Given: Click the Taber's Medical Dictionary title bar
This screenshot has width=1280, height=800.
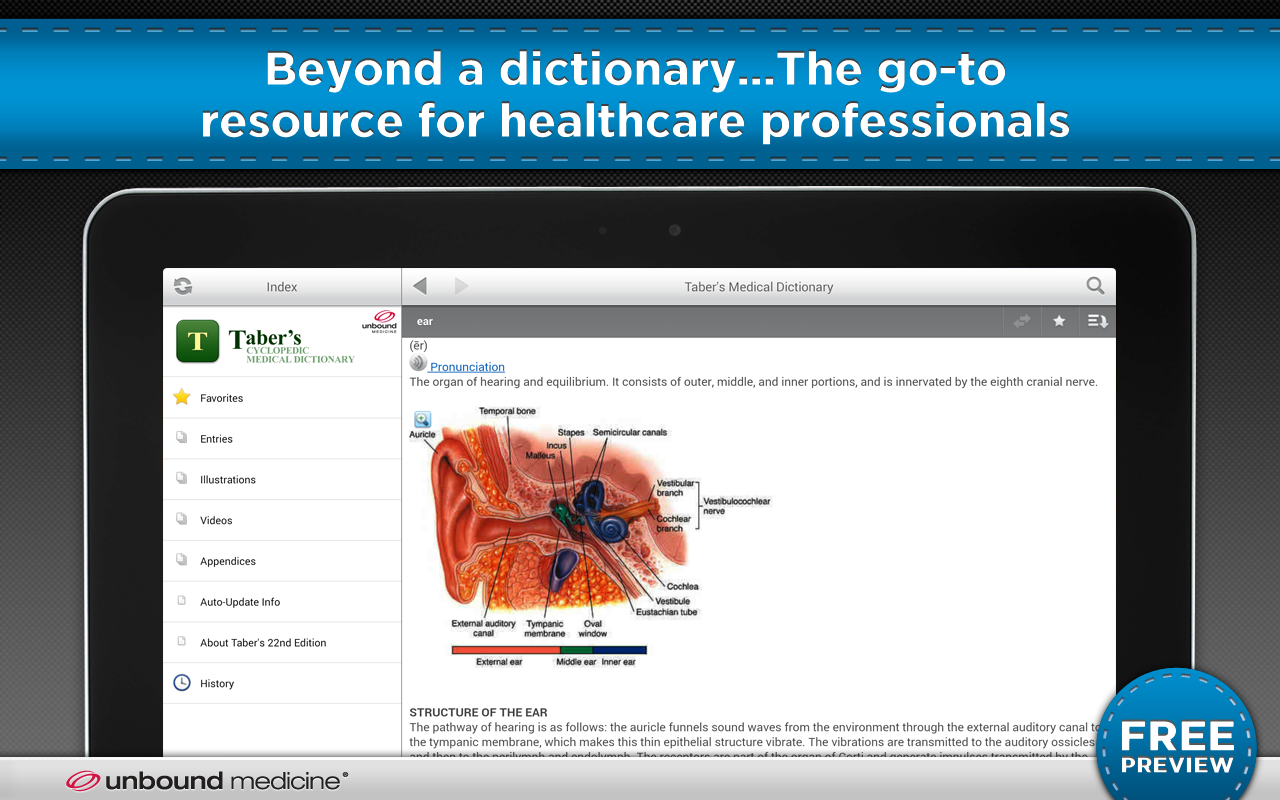Looking at the screenshot, I should pyautogui.click(x=758, y=286).
